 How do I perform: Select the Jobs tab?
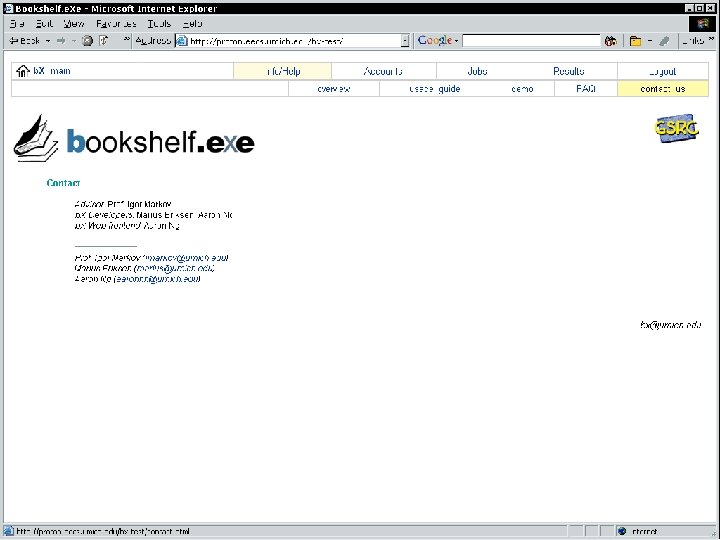[x=477, y=71]
